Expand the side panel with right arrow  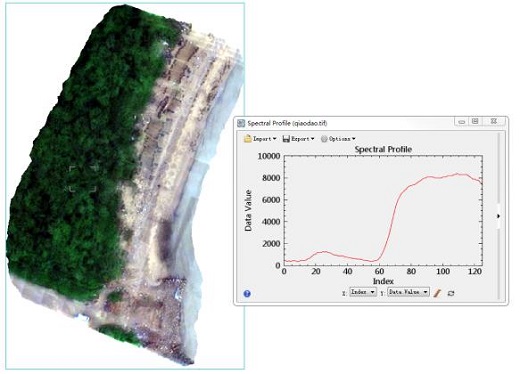click(498, 216)
